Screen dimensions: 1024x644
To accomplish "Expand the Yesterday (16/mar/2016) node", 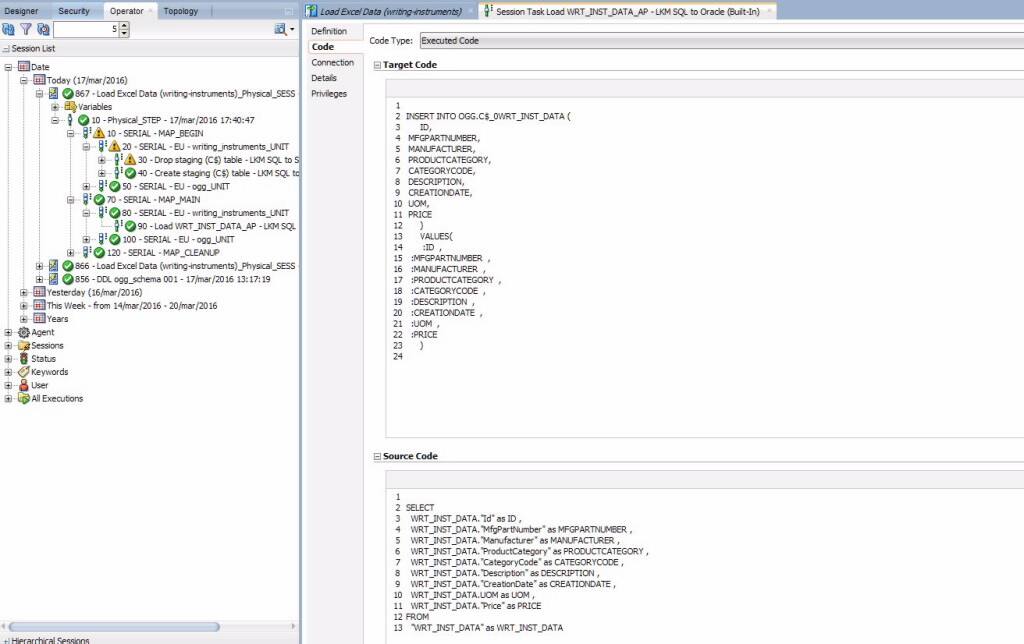I will click(24, 292).
